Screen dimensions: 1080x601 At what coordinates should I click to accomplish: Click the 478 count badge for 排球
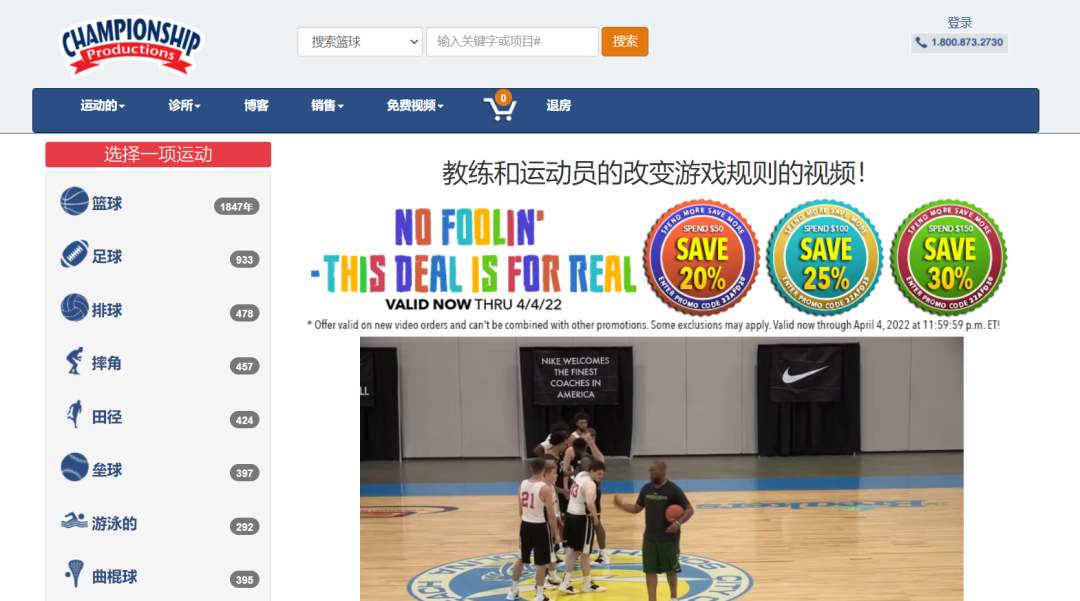point(245,313)
